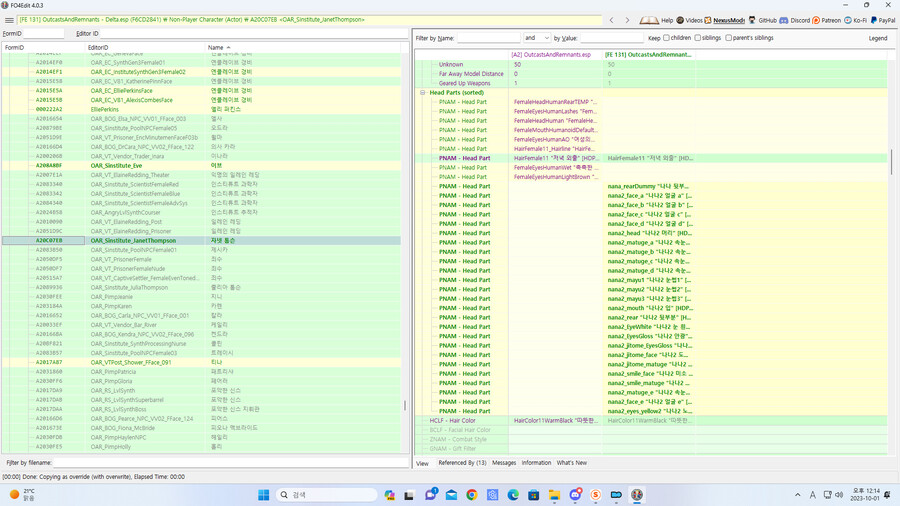Open the orange S app on the taskbar
The height and width of the screenshot is (506, 900).
point(595,495)
